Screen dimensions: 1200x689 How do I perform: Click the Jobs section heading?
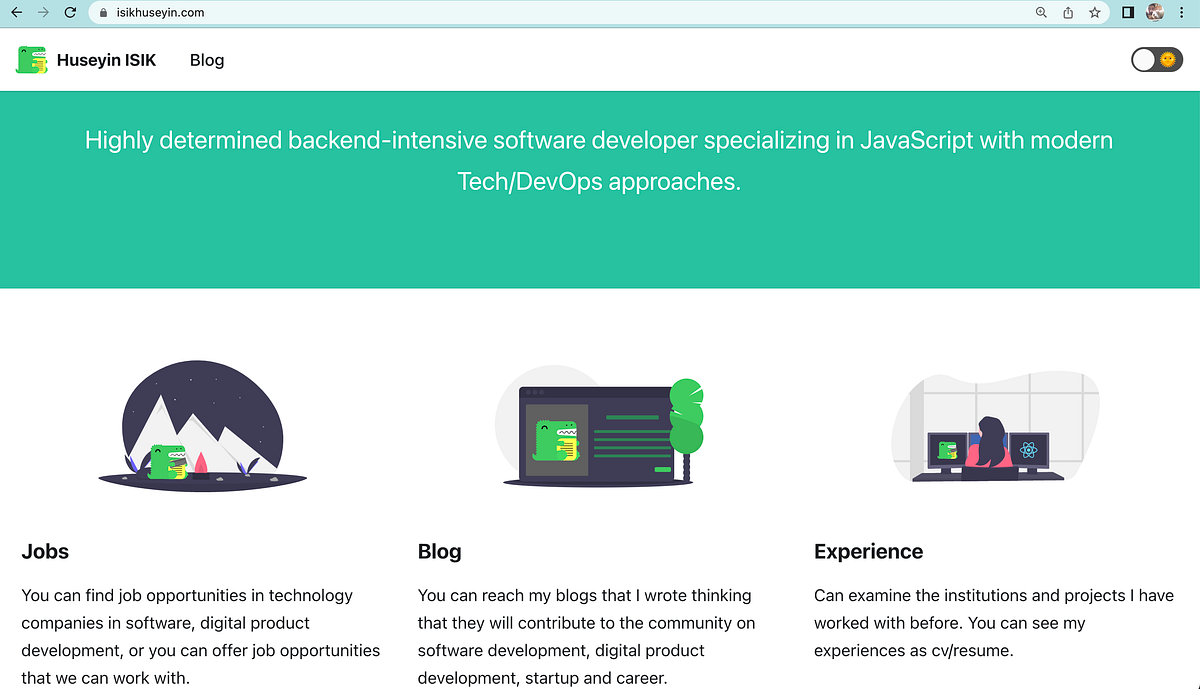click(45, 551)
